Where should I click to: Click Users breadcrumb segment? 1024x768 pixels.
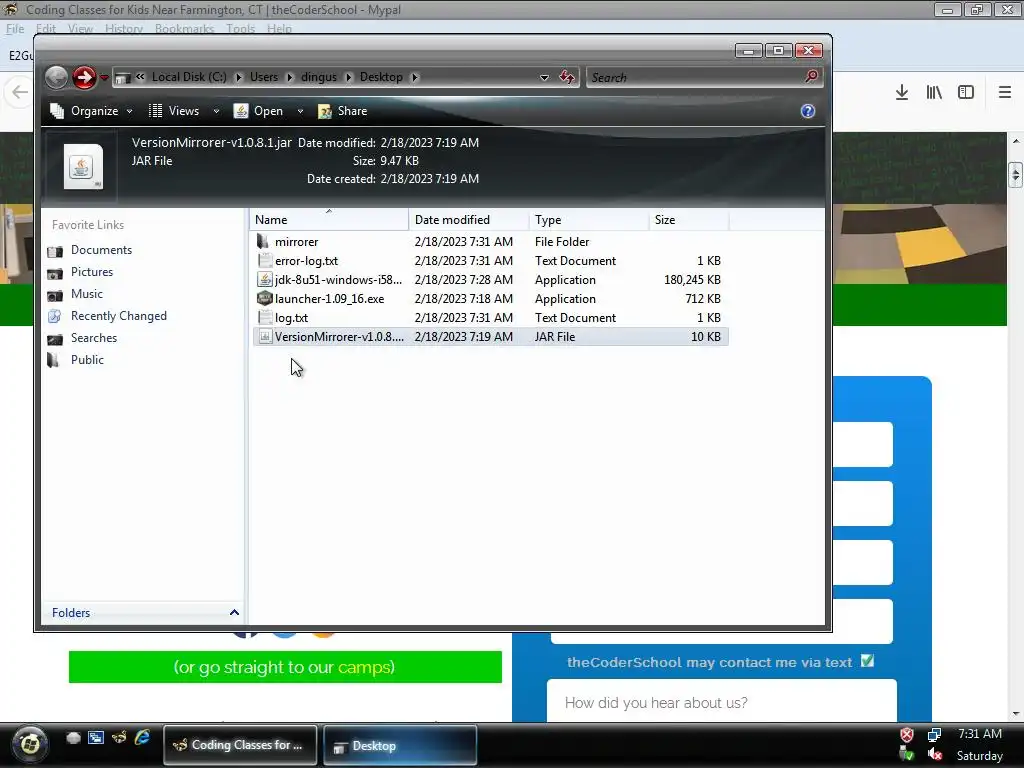click(264, 77)
